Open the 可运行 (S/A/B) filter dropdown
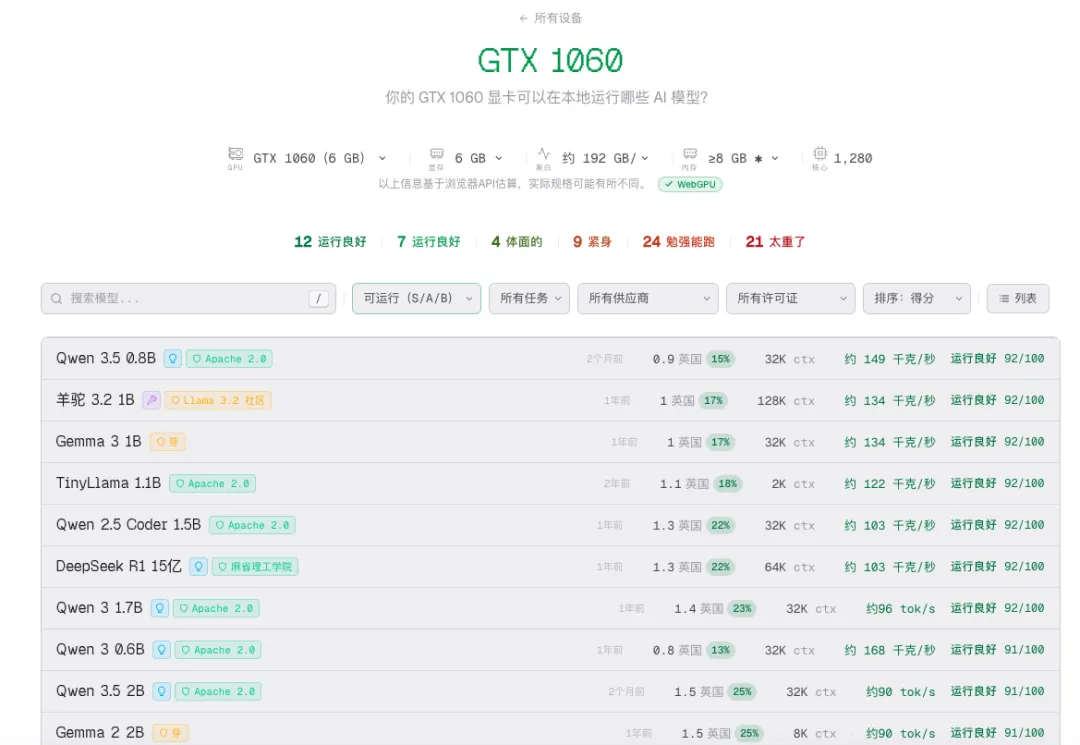 tap(417, 298)
